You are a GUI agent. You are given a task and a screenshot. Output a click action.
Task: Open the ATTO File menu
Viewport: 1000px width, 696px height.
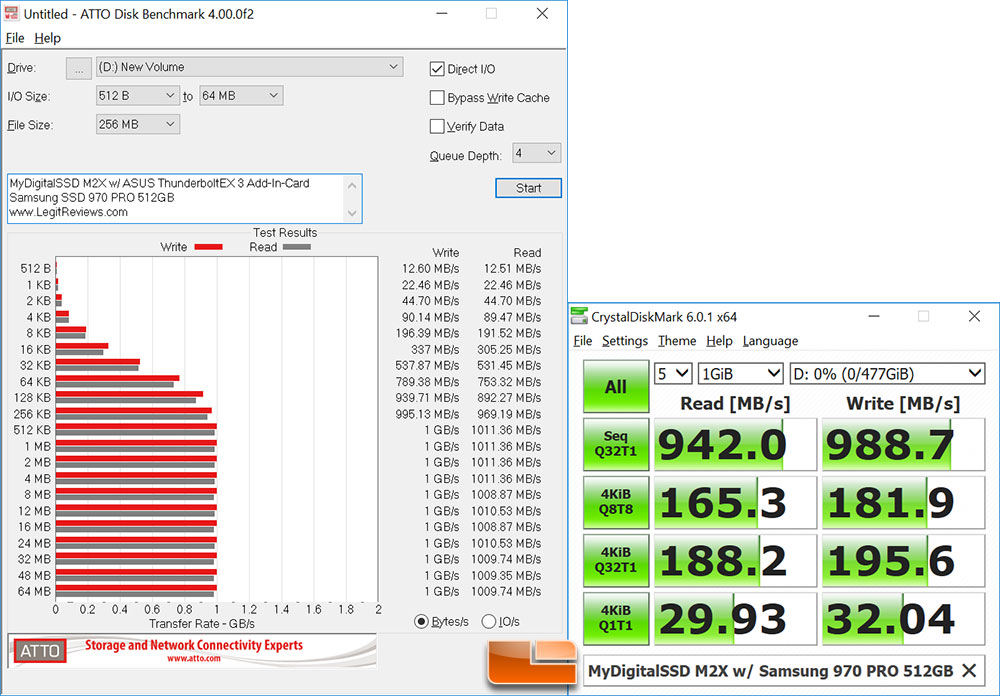coord(15,38)
